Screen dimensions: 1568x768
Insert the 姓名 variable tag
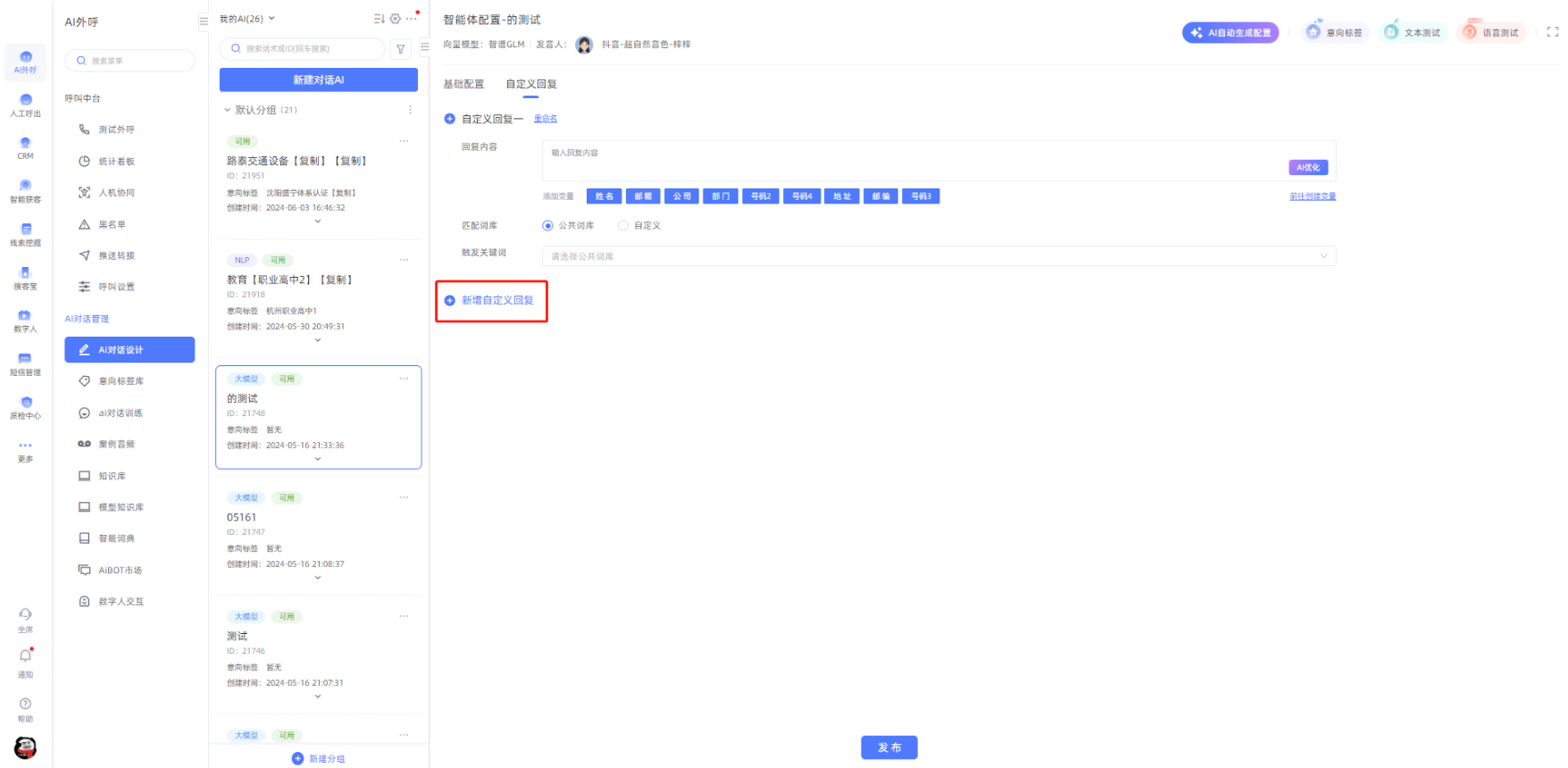(605, 196)
